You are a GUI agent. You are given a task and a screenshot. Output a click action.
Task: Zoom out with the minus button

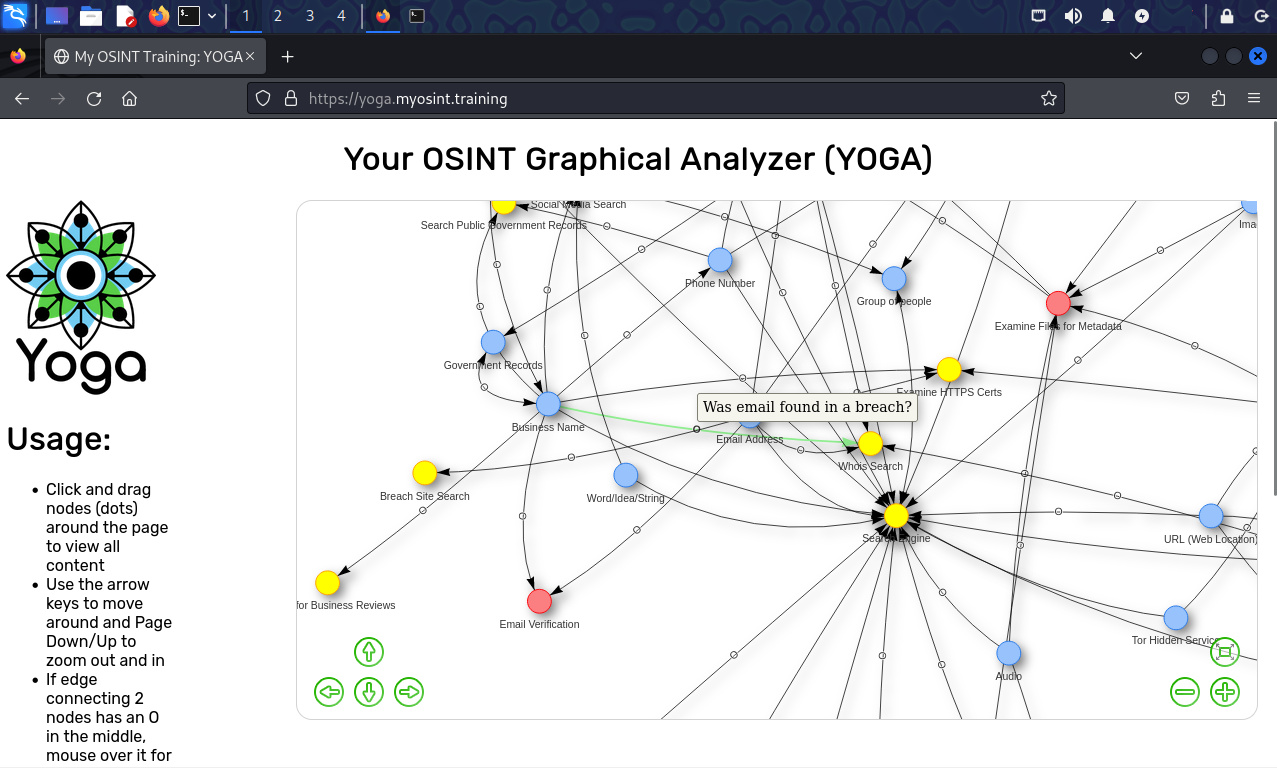[x=1185, y=691]
